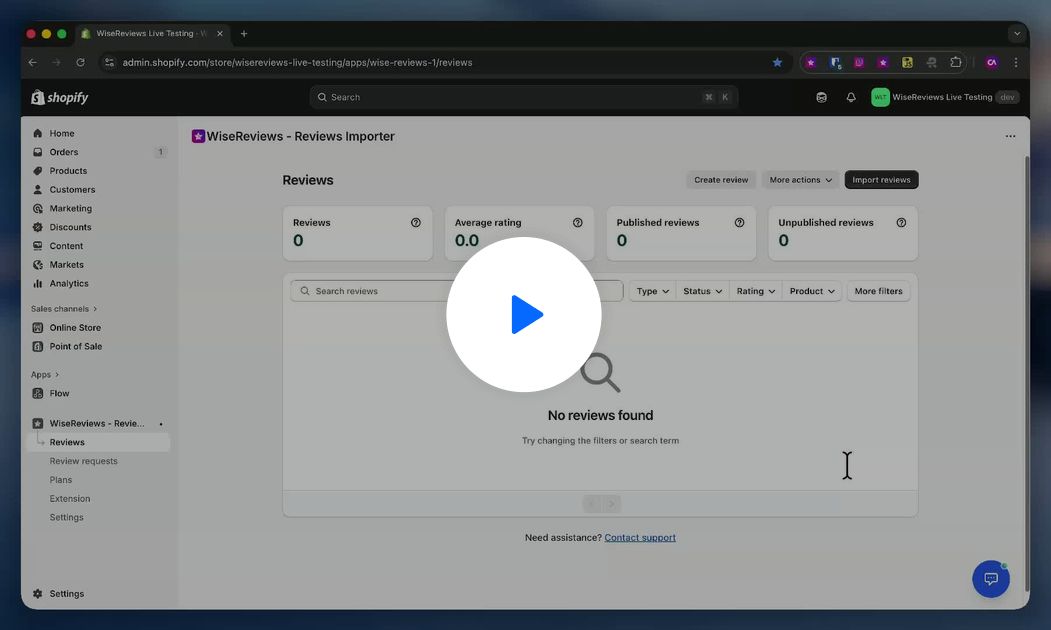Open the Product filter dropdown
This screenshot has width=1051, height=630.
pos(812,291)
